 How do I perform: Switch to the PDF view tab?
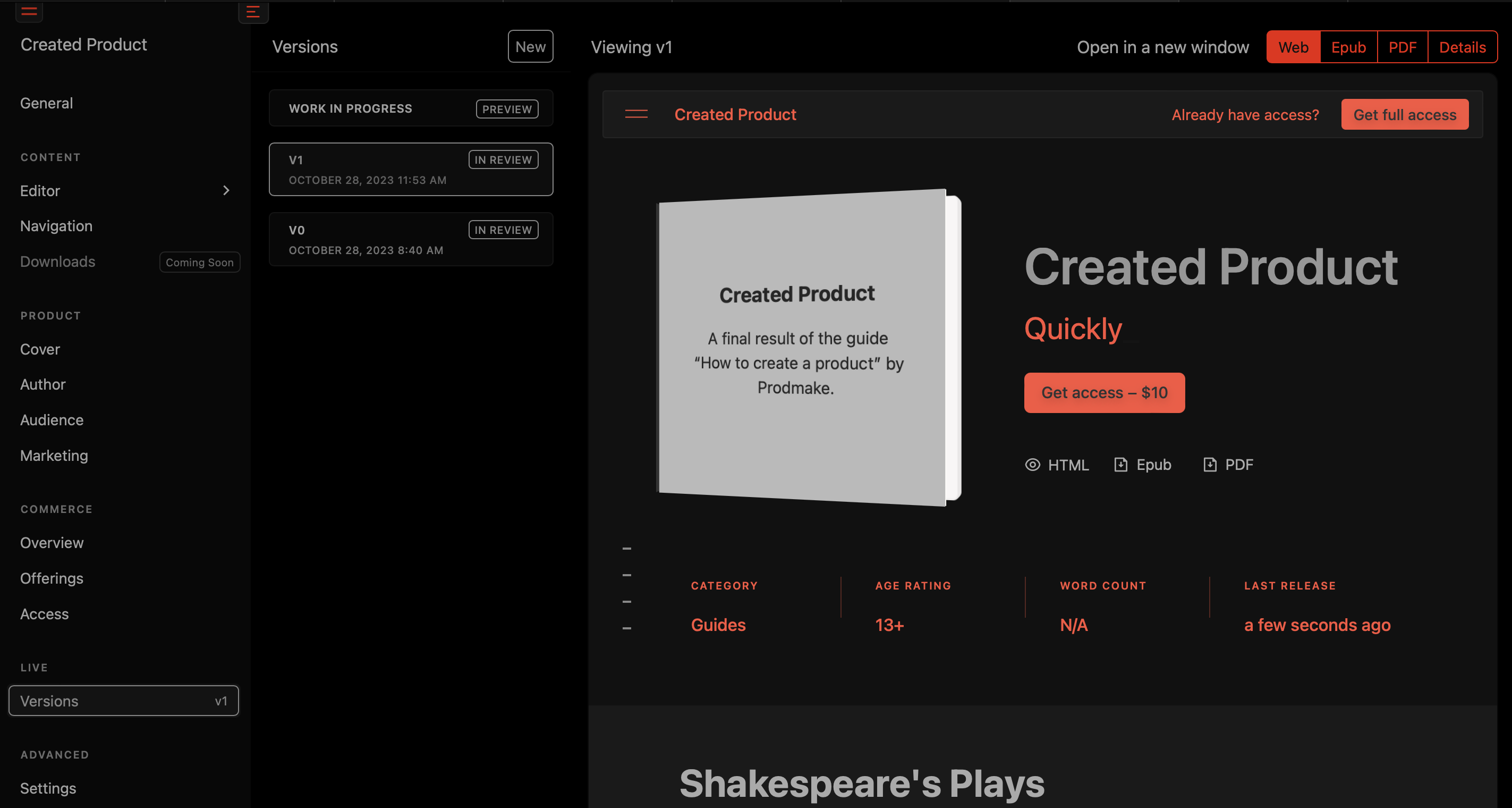pos(1401,47)
